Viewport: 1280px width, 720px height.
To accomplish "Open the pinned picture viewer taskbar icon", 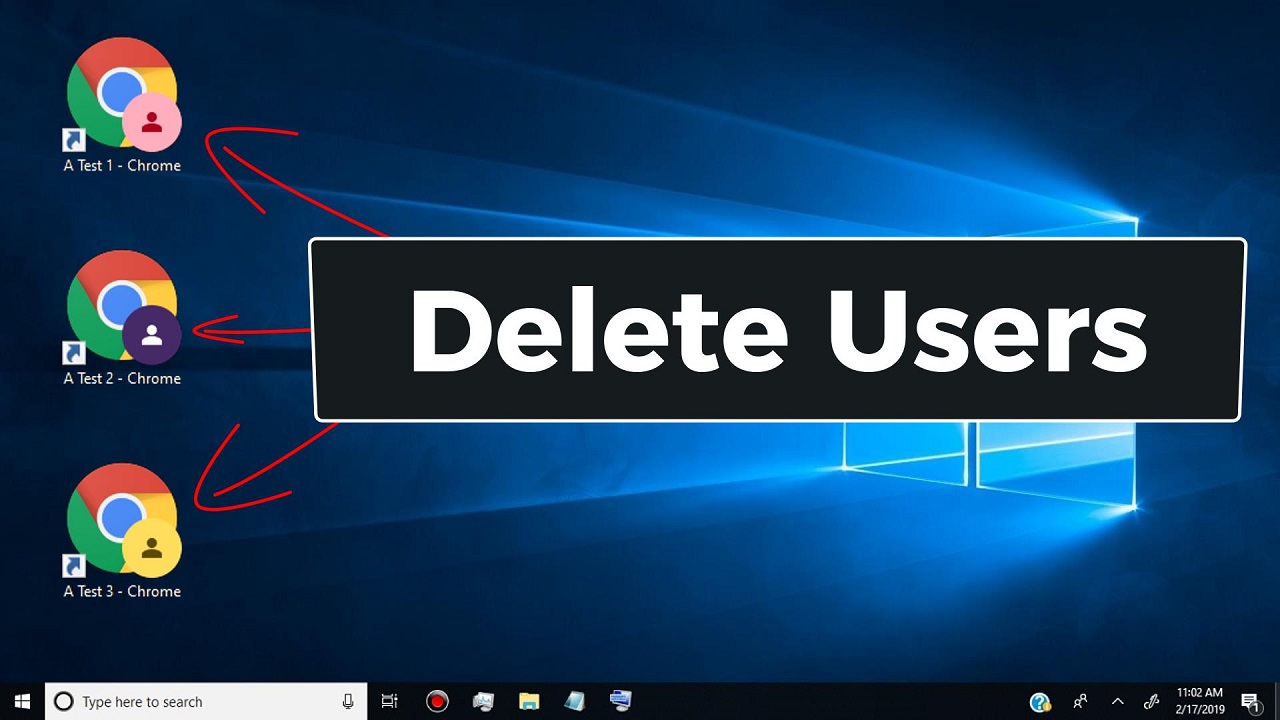I will (x=483, y=702).
